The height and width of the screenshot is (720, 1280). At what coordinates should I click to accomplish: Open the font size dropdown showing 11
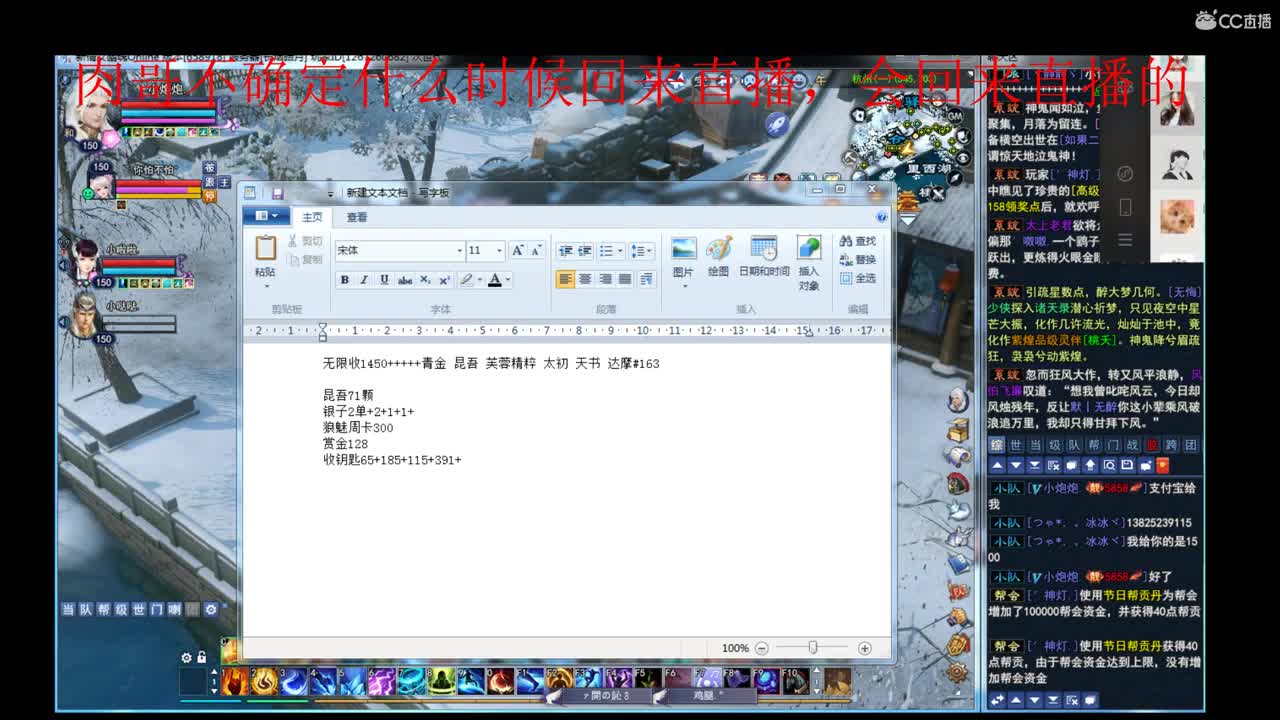pyautogui.click(x=499, y=251)
